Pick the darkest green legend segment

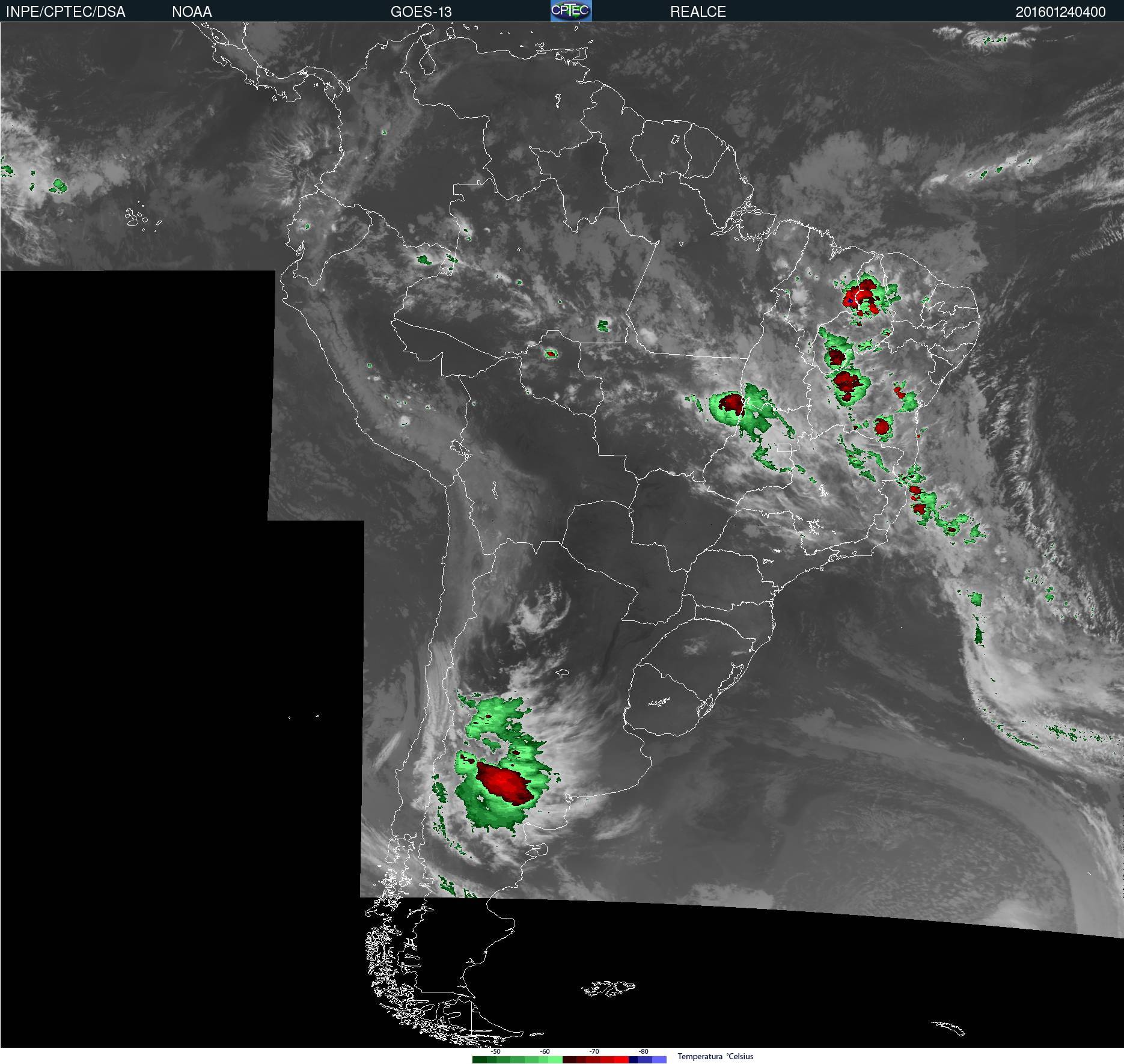click(480, 1060)
